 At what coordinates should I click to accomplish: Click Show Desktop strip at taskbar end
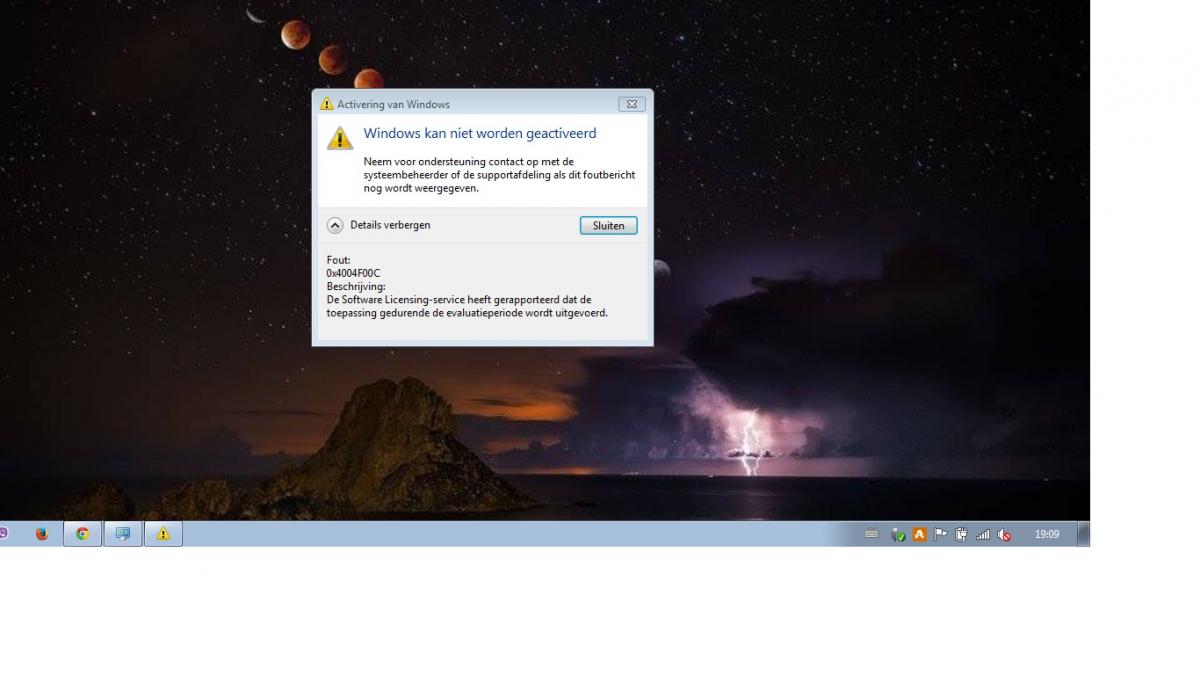click(x=1084, y=534)
